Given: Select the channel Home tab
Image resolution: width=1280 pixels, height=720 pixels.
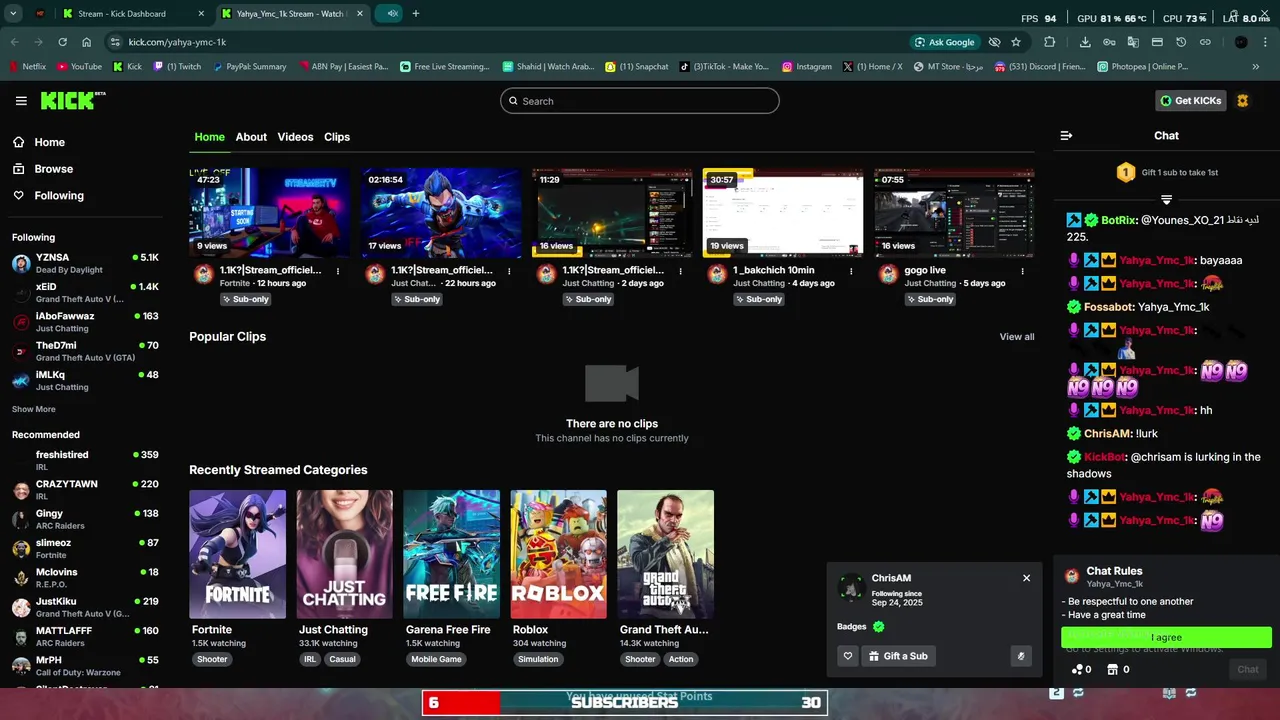Looking at the screenshot, I should 209,137.
